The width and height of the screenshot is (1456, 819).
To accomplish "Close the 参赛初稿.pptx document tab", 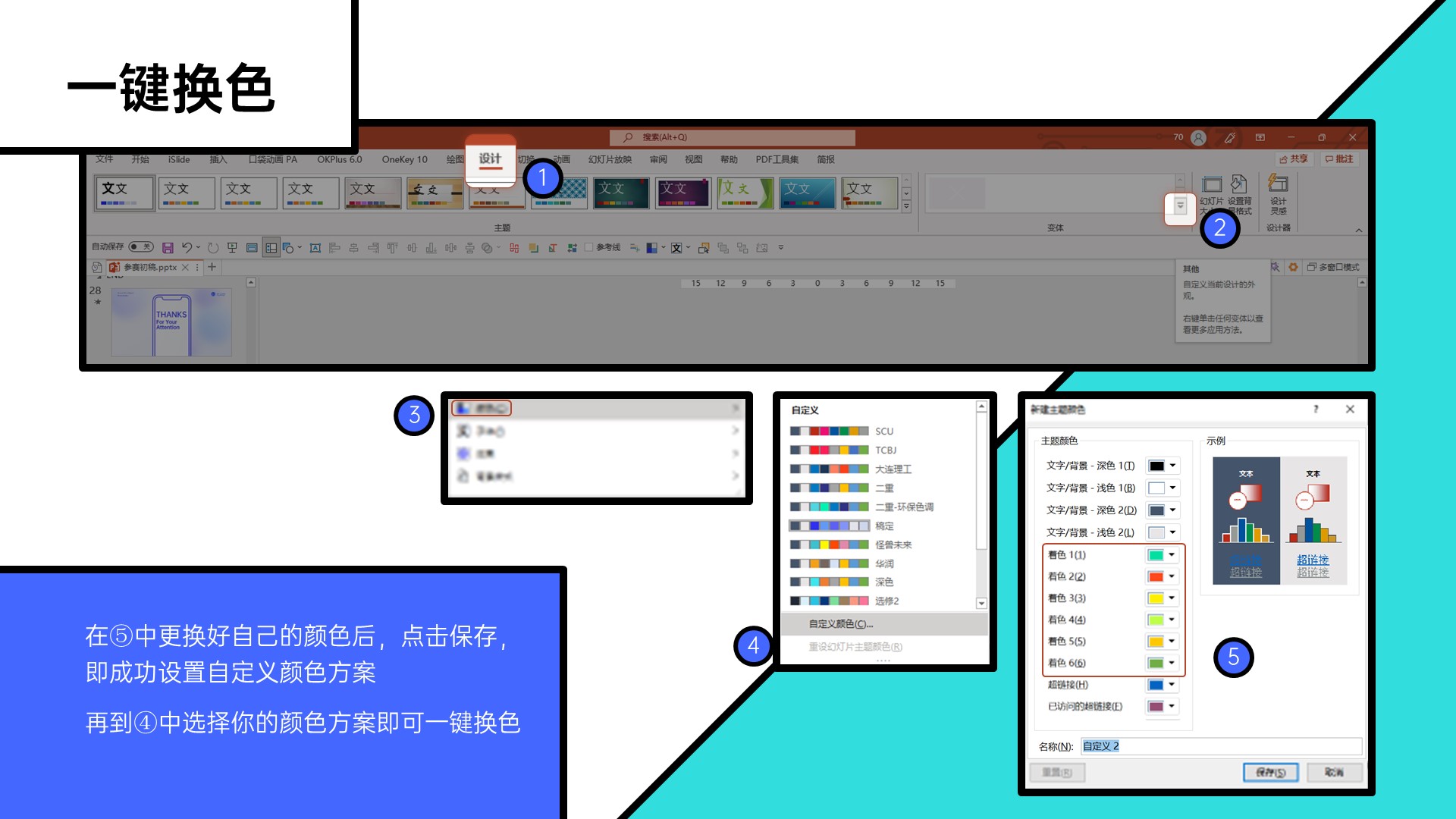I will click(185, 267).
